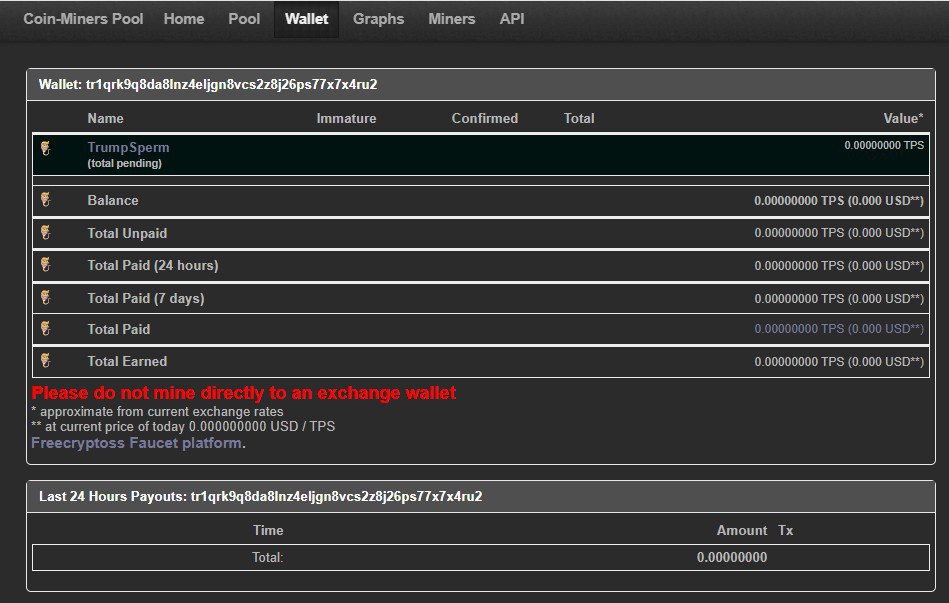Image resolution: width=949 pixels, height=603 pixels.
Task: Click the coin icon beside TrumpSperm
Action: point(45,148)
